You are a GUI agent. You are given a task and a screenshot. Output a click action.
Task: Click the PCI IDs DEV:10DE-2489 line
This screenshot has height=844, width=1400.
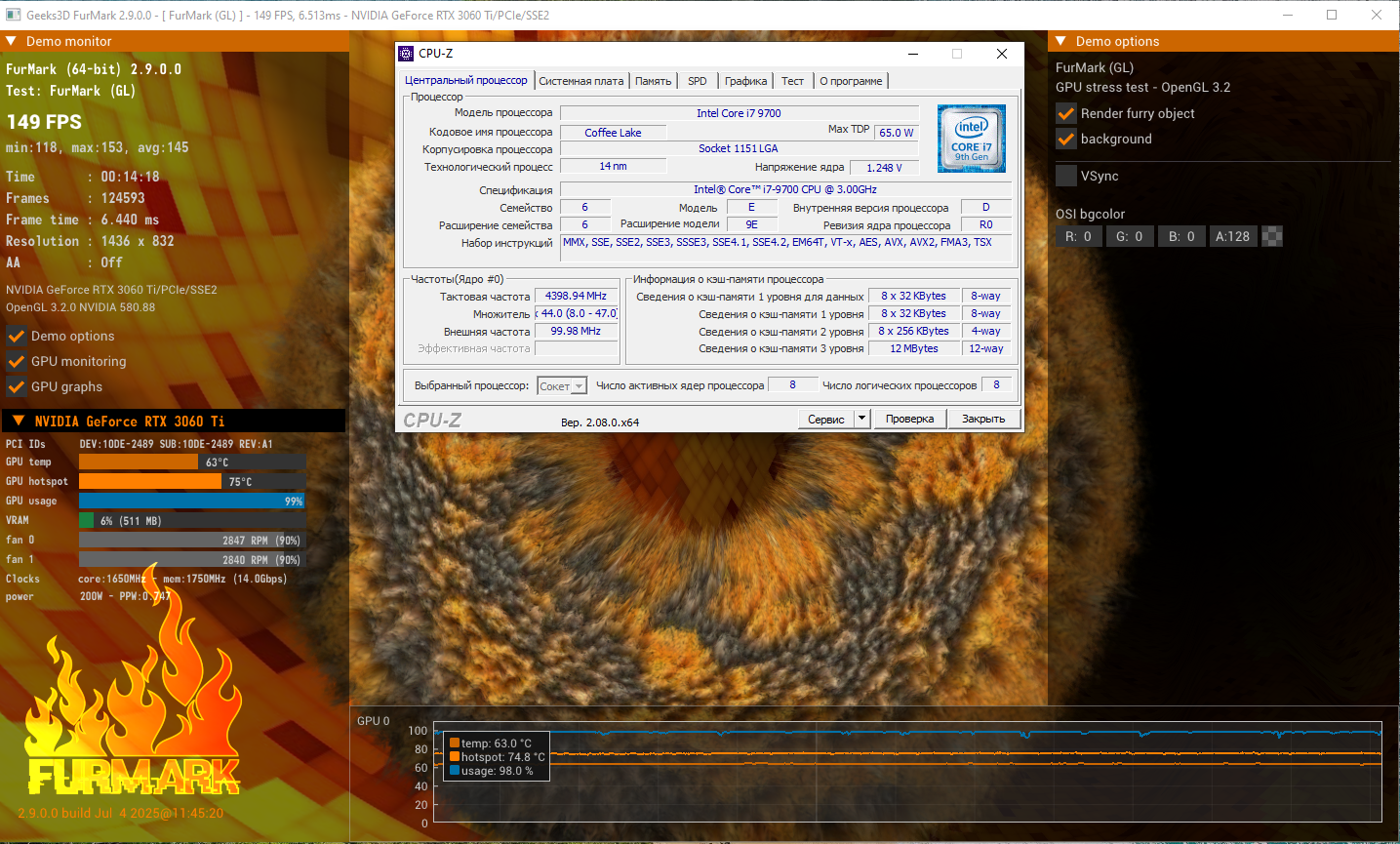click(x=140, y=444)
